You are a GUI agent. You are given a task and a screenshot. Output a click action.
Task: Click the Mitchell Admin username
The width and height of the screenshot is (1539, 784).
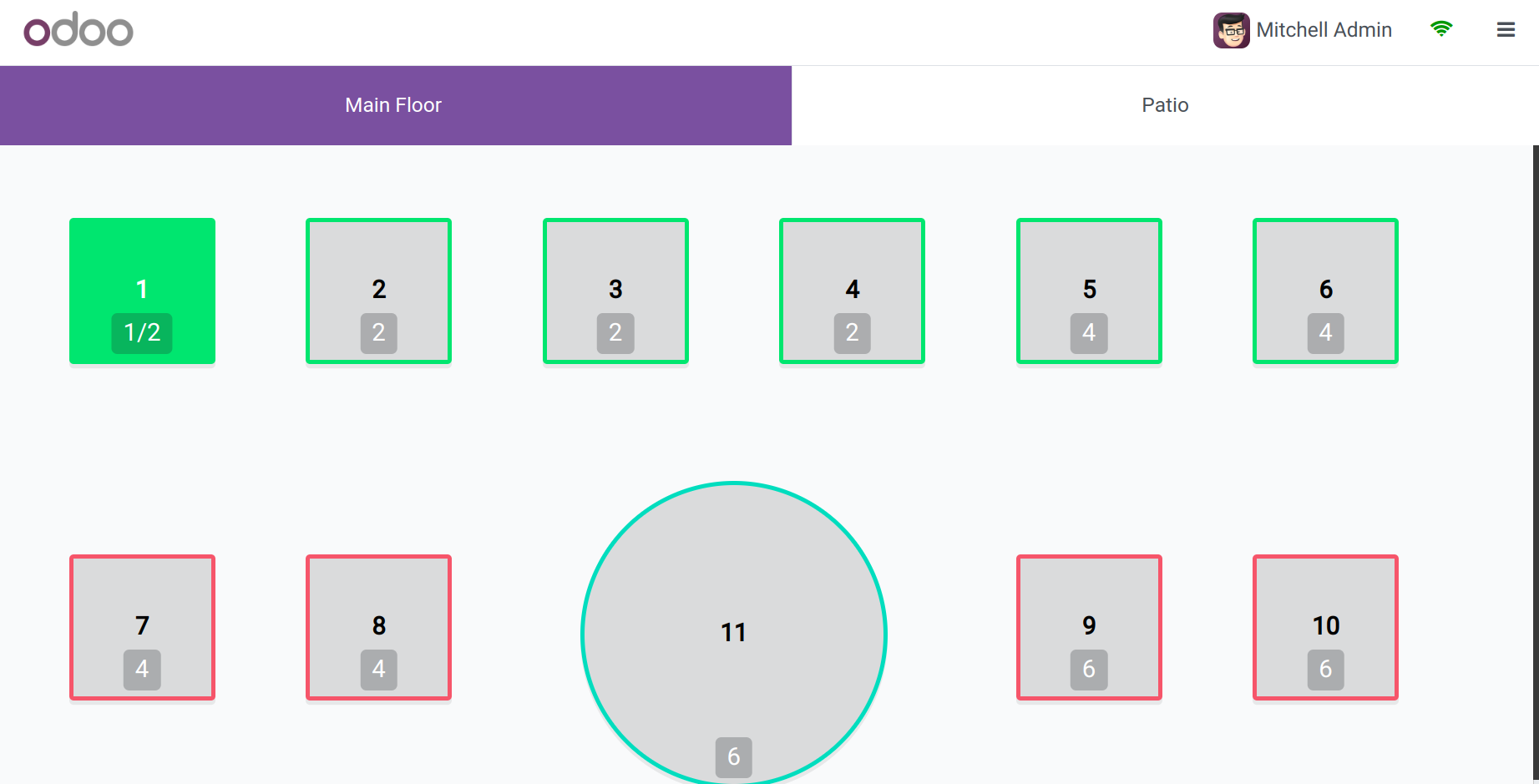click(x=1324, y=30)
